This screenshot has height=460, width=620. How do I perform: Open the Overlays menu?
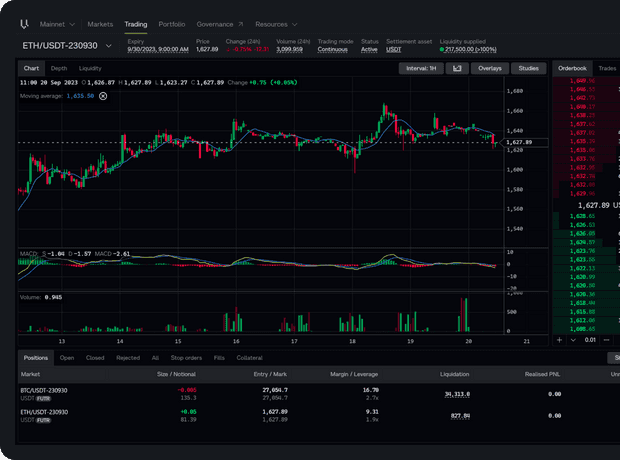(x=490, y=69)
